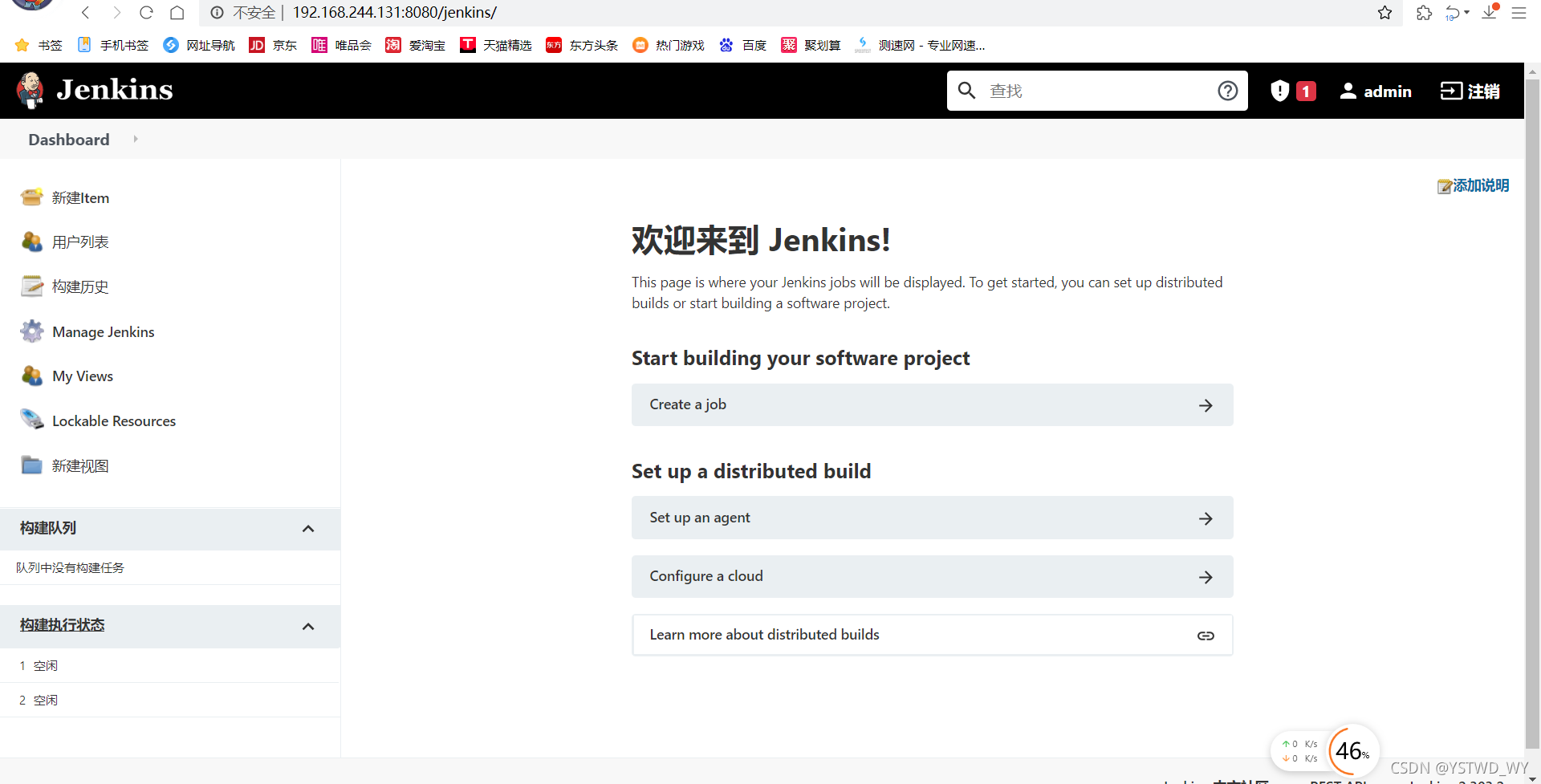Open Lockable Resources menu entry

tap(114, 420)
